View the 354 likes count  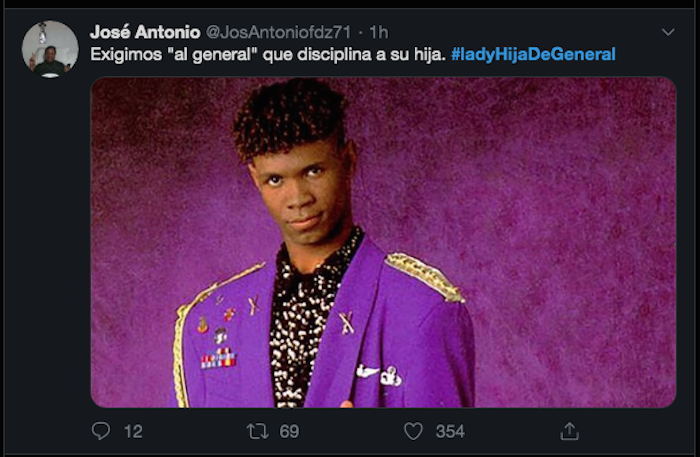pos(450,431)
